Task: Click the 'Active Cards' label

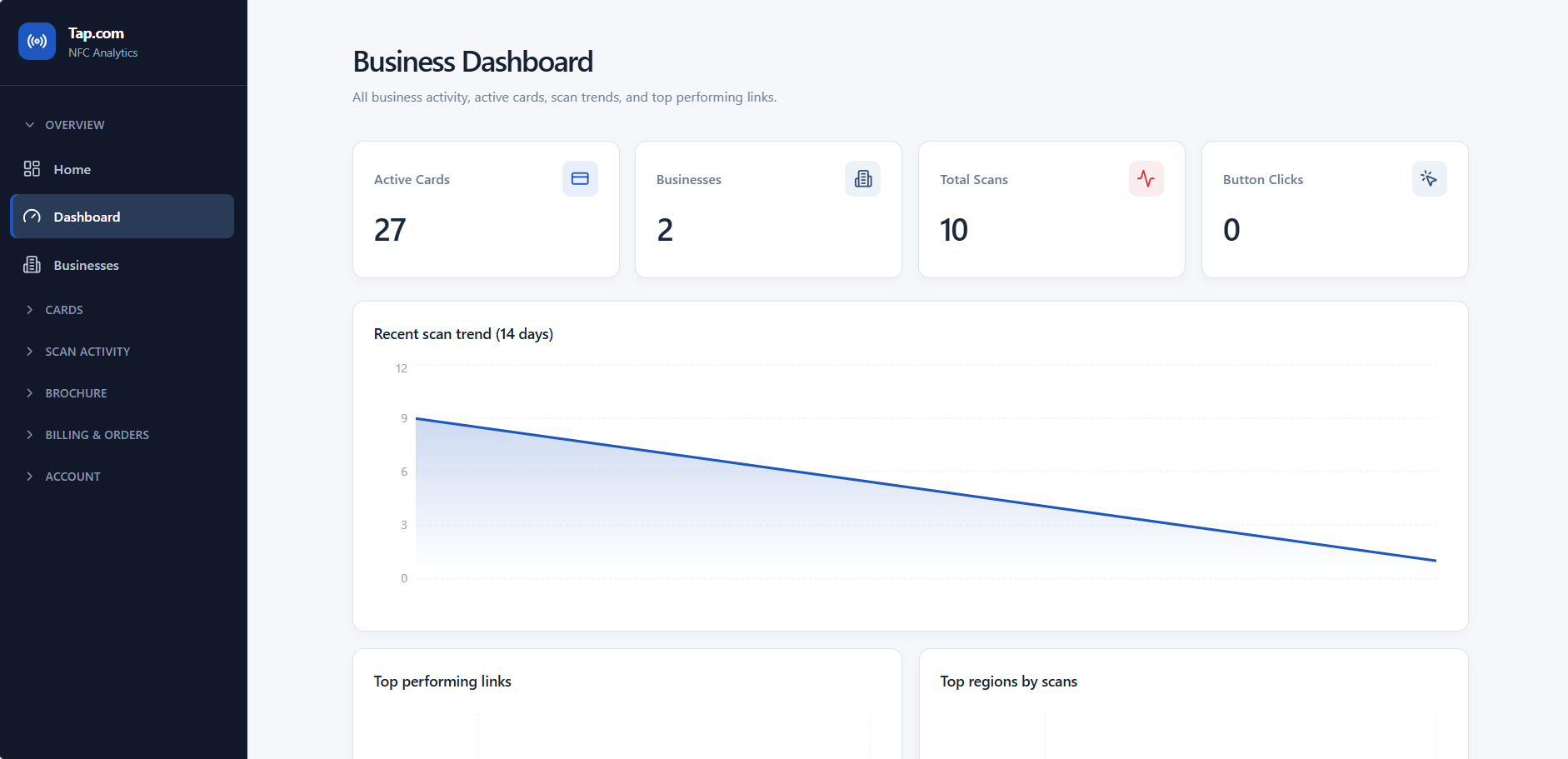Action: [412, 180]
